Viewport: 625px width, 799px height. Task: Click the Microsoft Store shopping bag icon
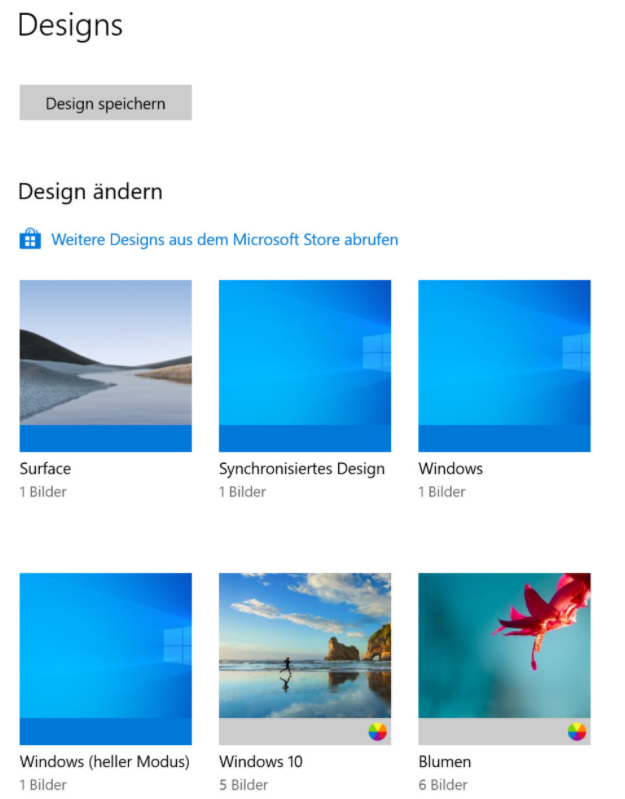(30, 238)
